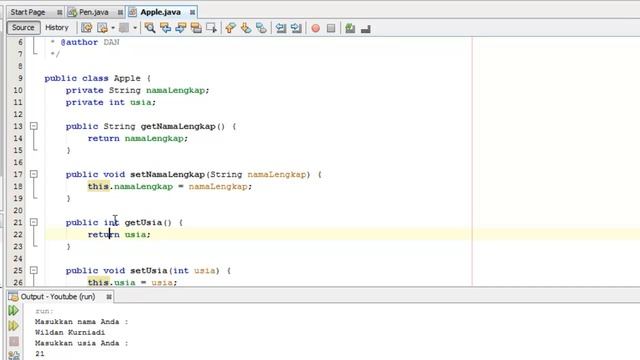
Task: Click the Java file icon on Apple.java tab
Action: click(133, 12)
